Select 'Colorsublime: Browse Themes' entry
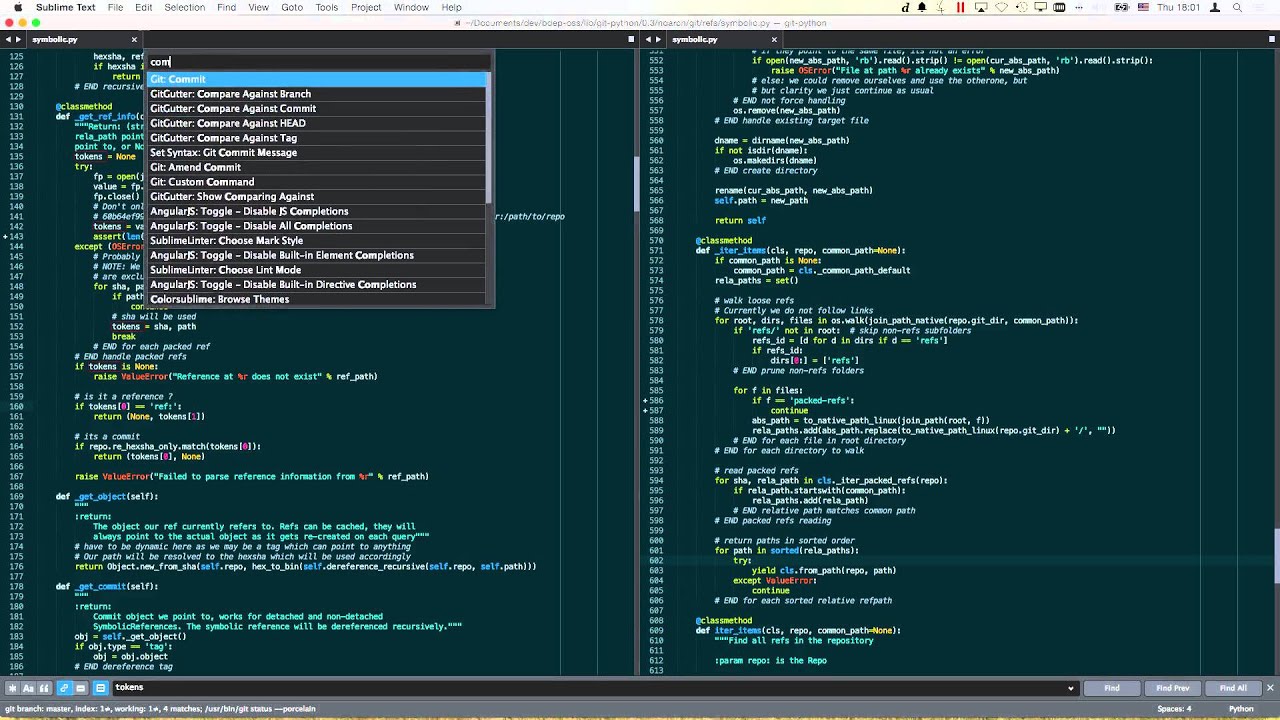The image size is (1280, 720). coord(317,299)
